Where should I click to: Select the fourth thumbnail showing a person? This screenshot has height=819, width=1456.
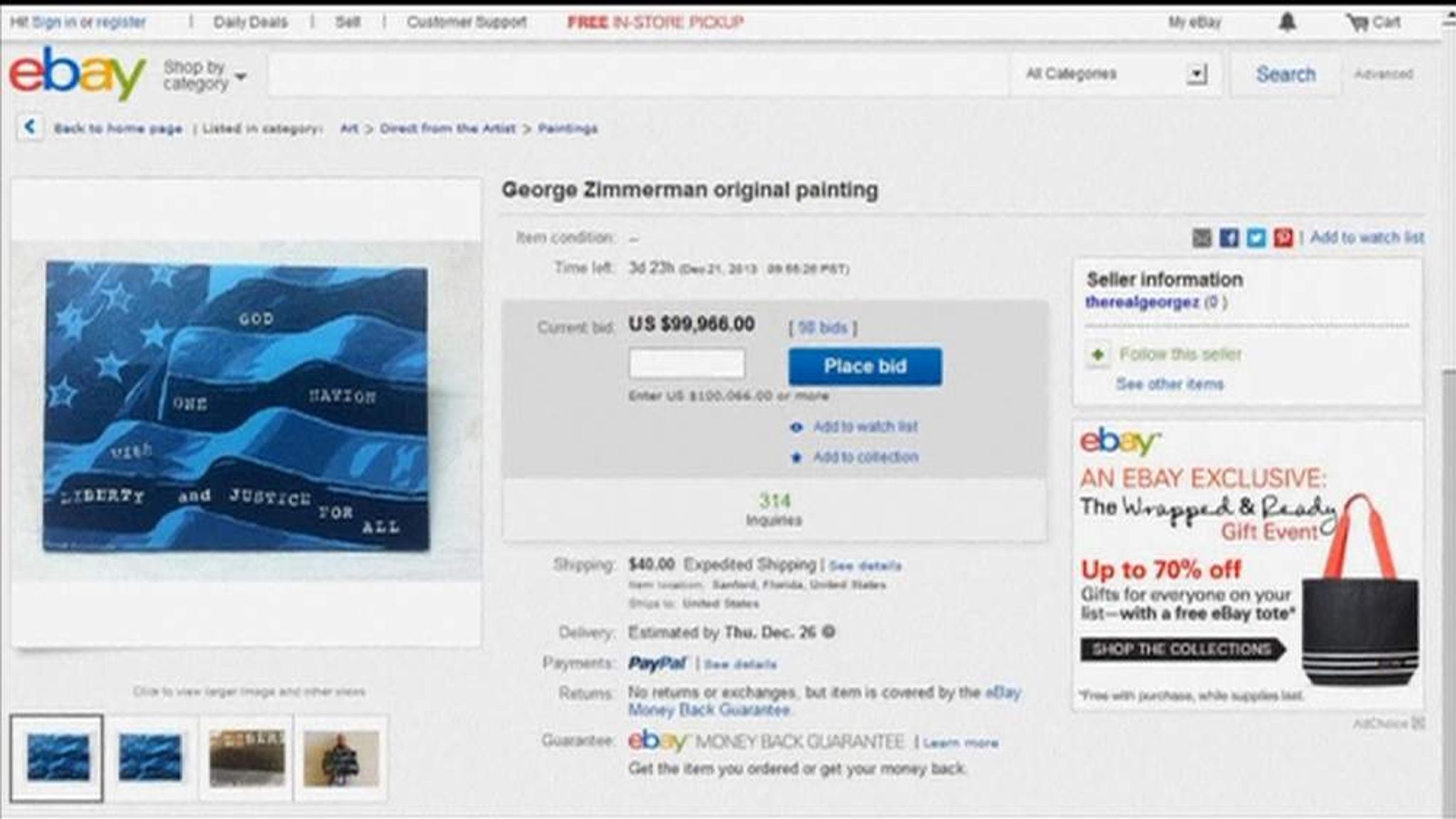click(x=341, y=758)
